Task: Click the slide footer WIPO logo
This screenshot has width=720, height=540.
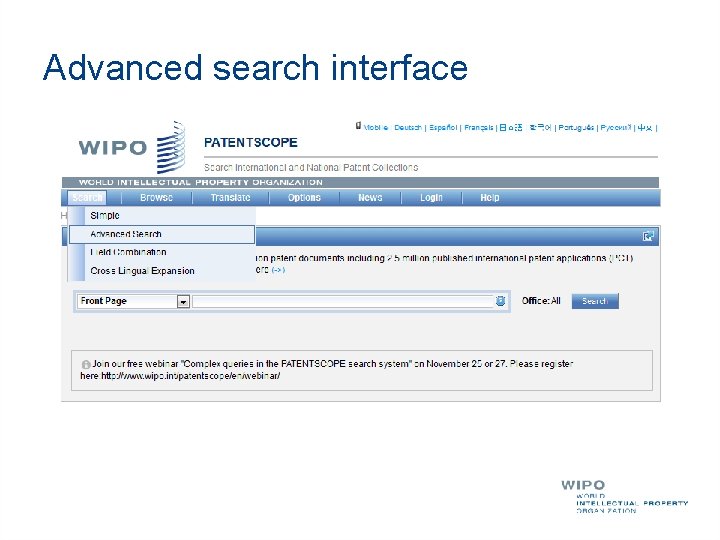Action: point(624,496)
